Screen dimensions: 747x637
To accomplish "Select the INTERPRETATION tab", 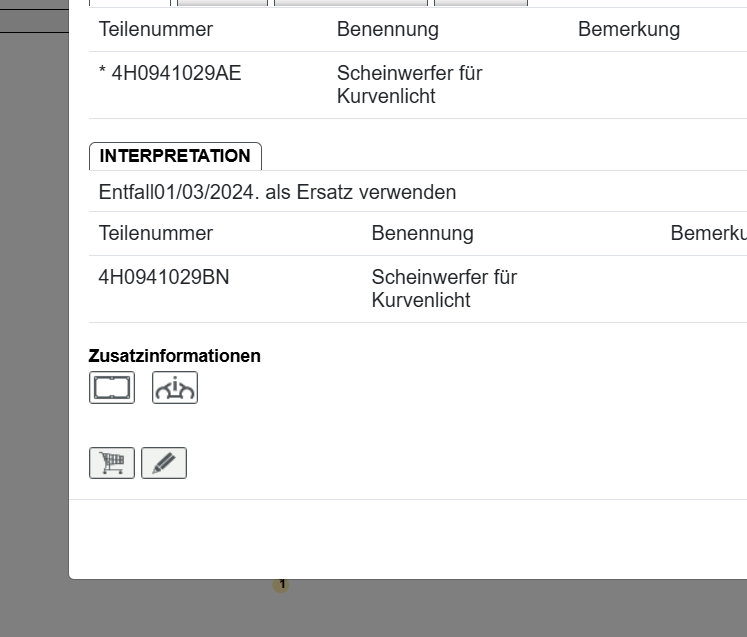I will click(x=175, y=156).
